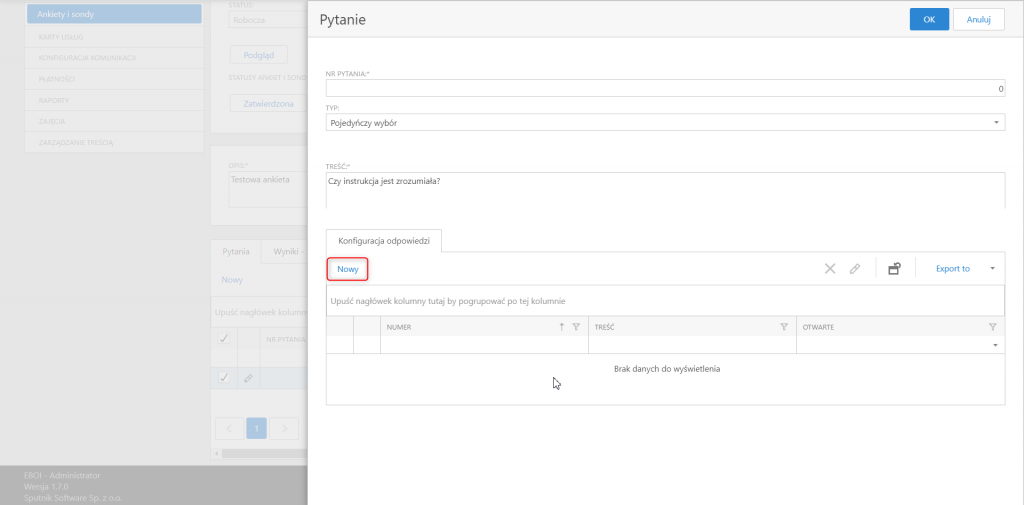Click the TREŚĆ text area

[665, 190]
